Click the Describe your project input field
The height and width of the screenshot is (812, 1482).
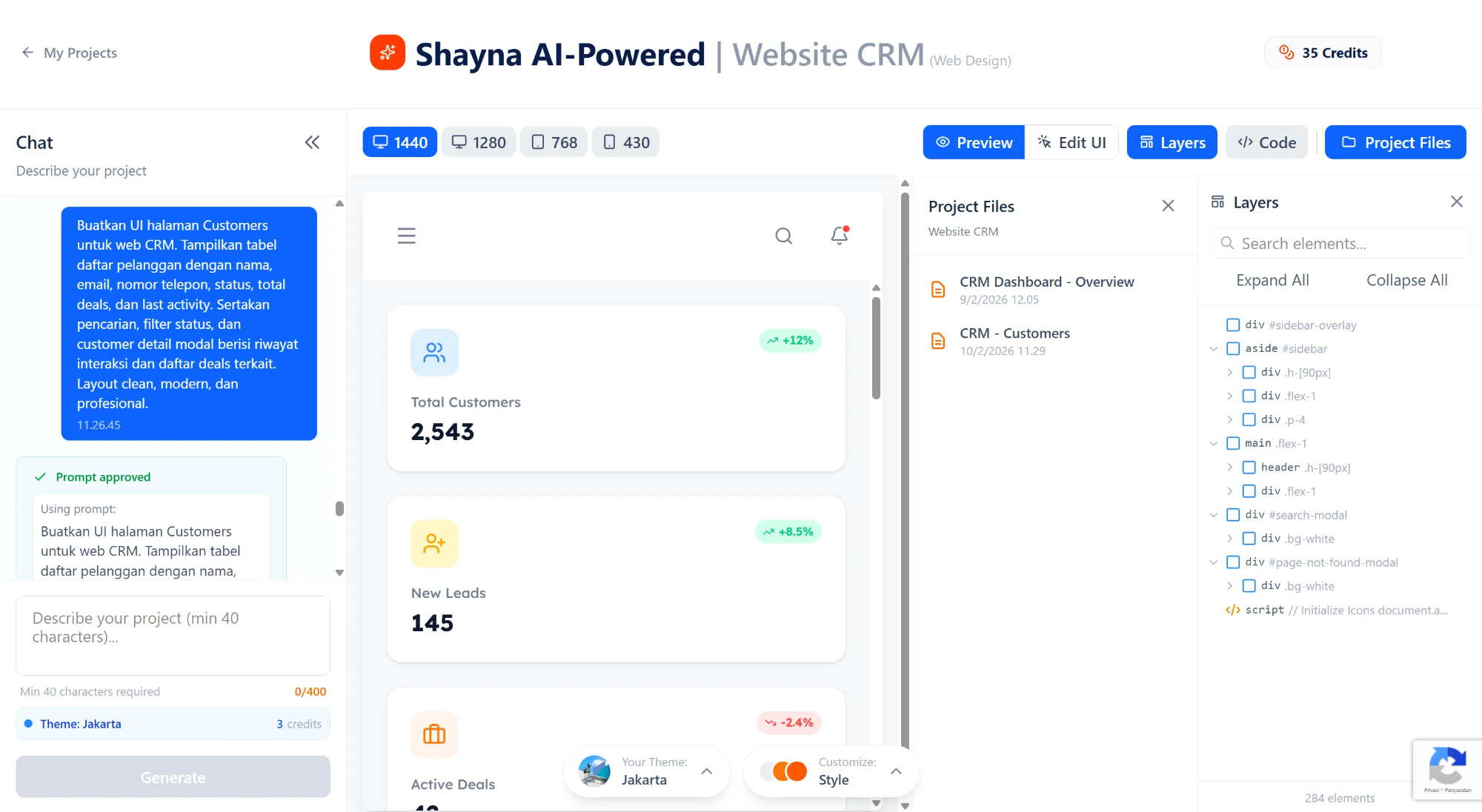[173, 636]
